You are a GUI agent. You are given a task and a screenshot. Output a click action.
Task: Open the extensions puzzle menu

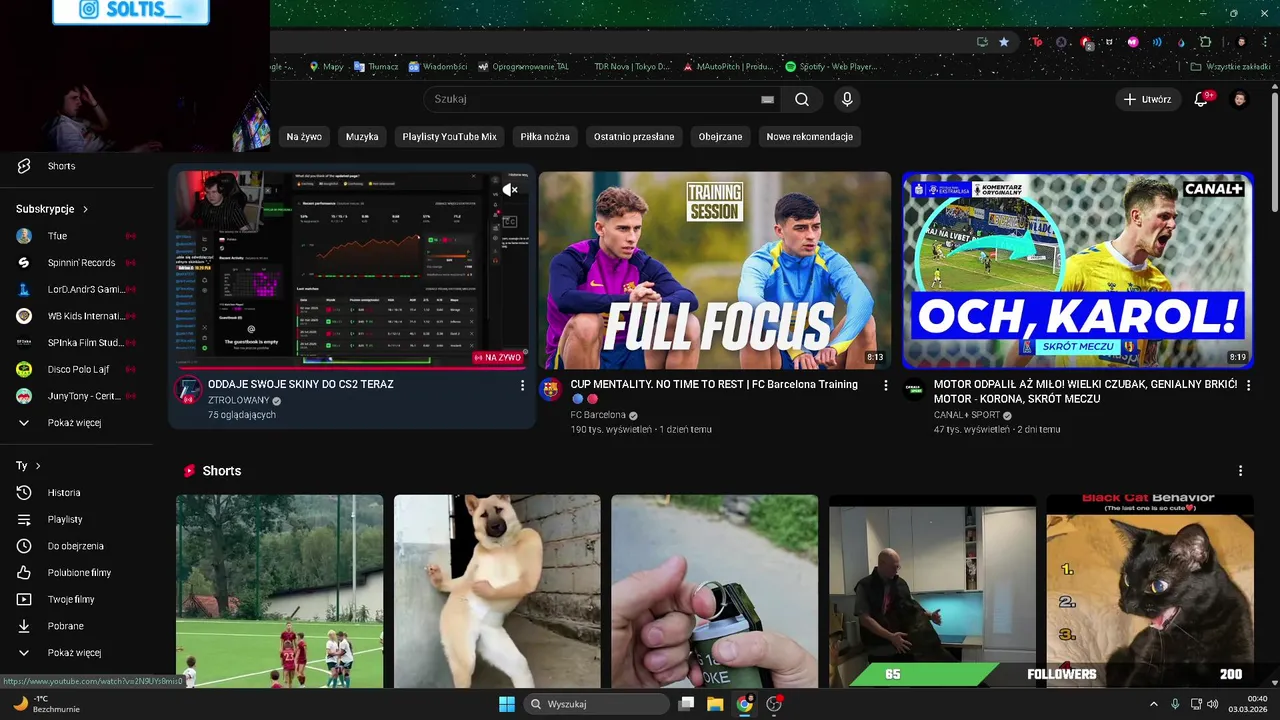(1205, 42)
